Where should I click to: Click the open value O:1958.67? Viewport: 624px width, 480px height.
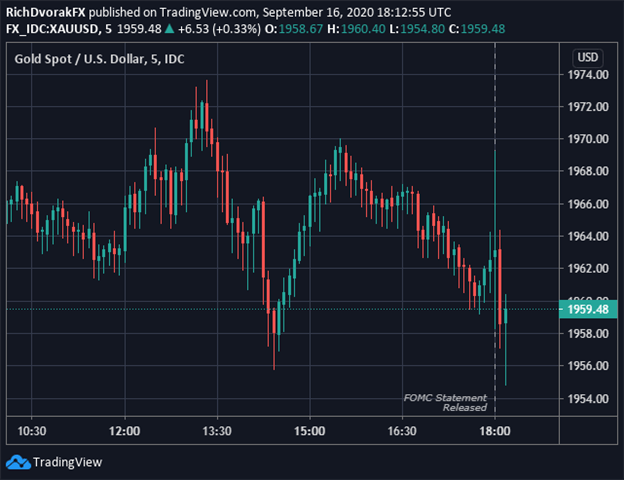coord(294,29)
